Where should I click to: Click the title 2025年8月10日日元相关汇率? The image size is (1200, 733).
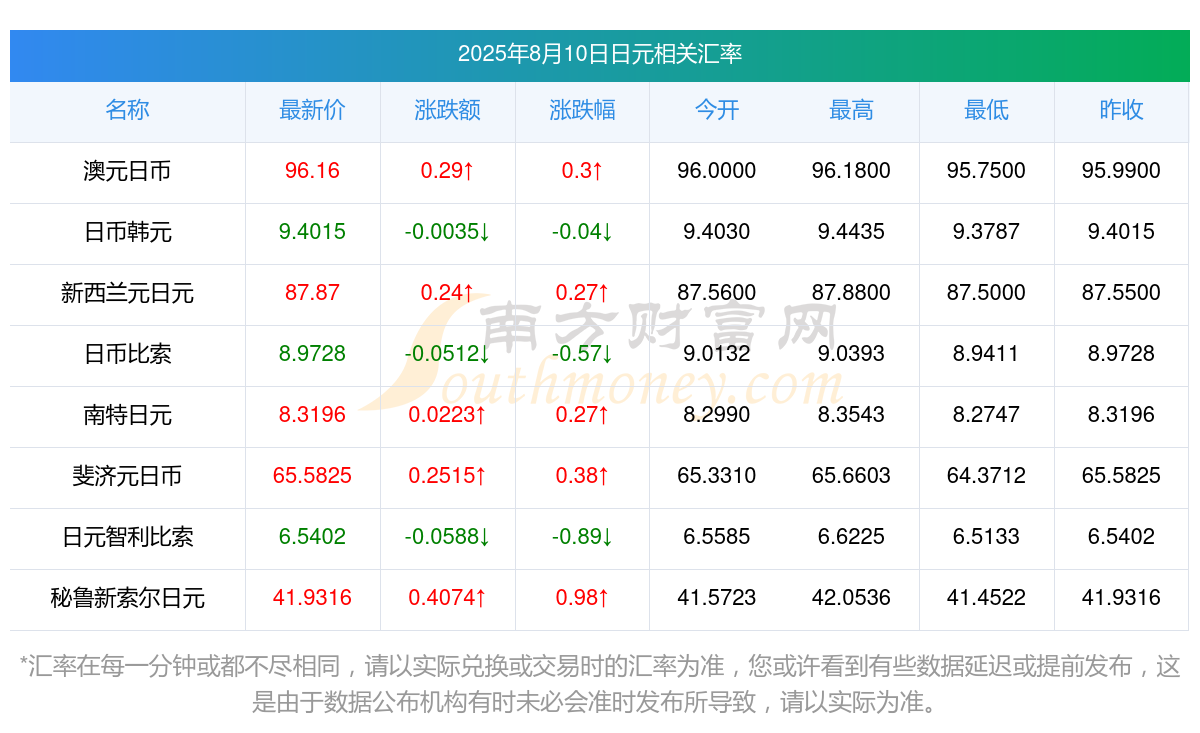click(x=600, y=54)
